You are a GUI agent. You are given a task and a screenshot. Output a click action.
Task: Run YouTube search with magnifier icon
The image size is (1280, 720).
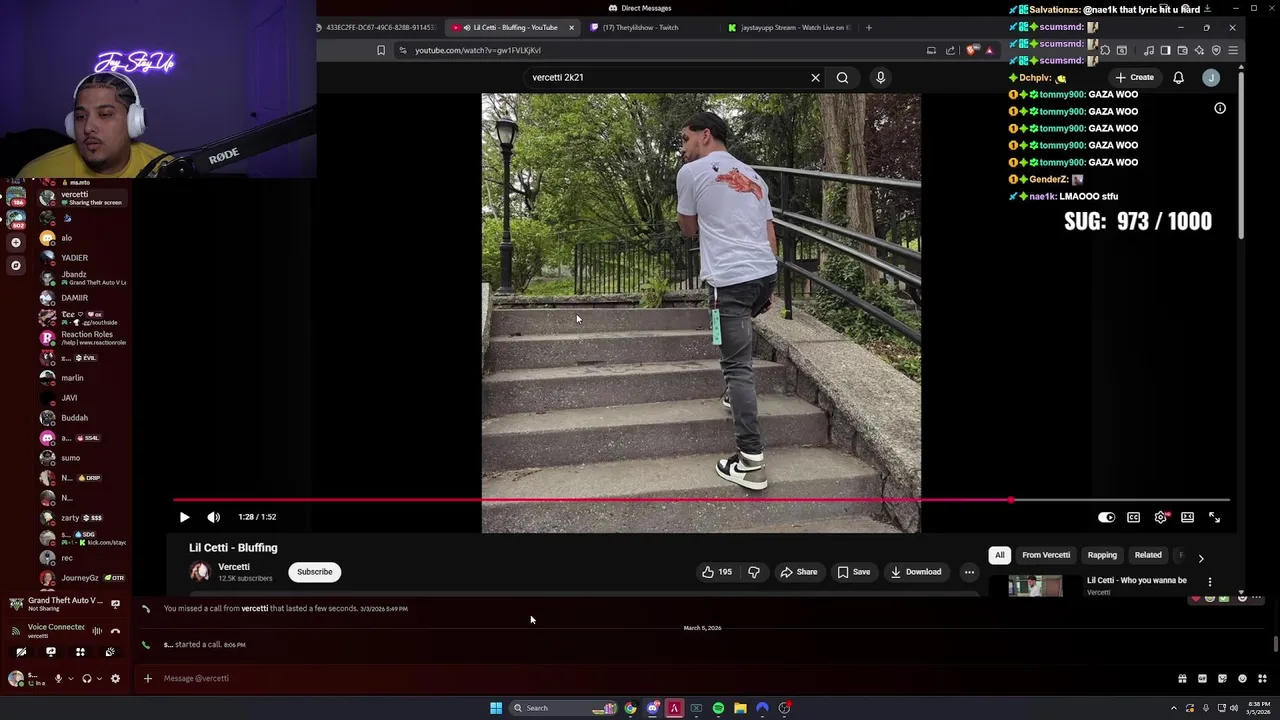842,77
